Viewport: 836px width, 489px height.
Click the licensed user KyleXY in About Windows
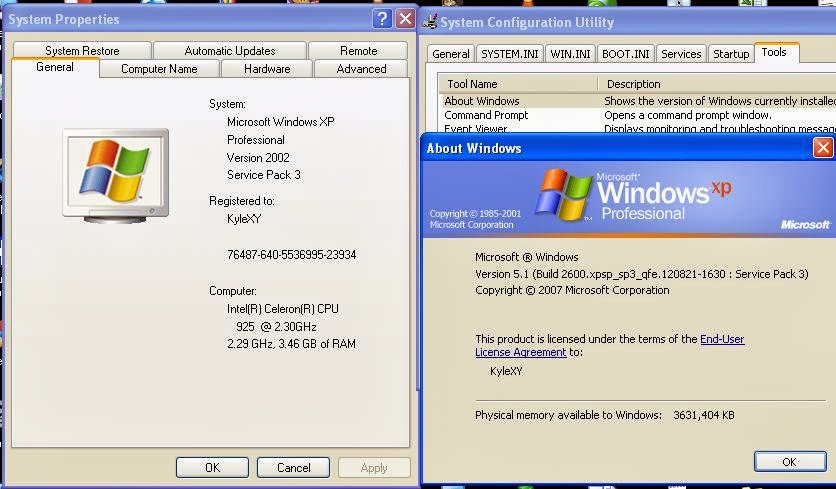click(x=506, y=371)
